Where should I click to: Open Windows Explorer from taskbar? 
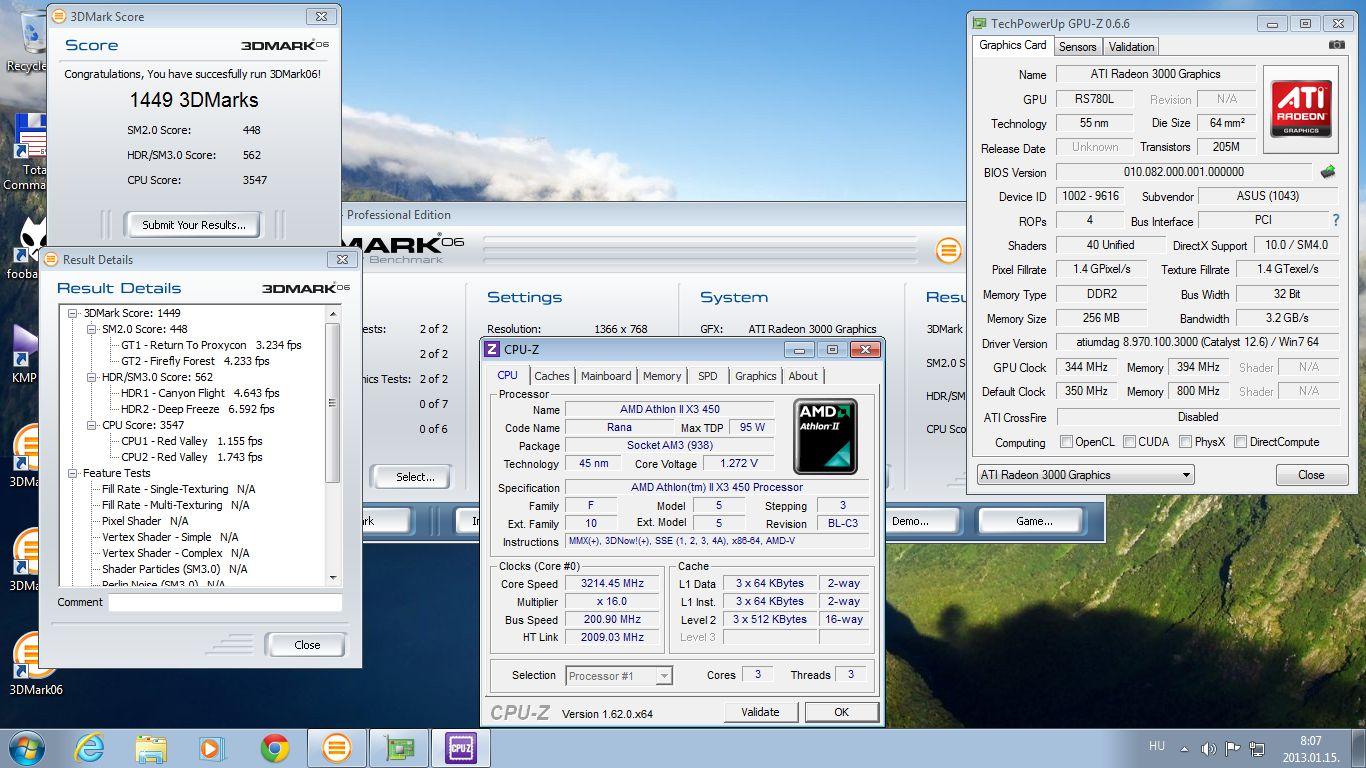click(151, 747)
